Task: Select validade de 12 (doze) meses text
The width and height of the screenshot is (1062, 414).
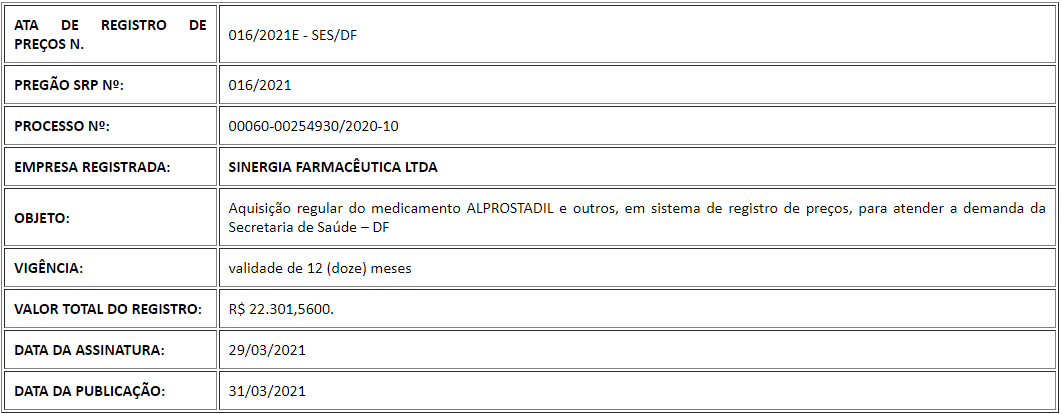Action: tap(320, 268)
